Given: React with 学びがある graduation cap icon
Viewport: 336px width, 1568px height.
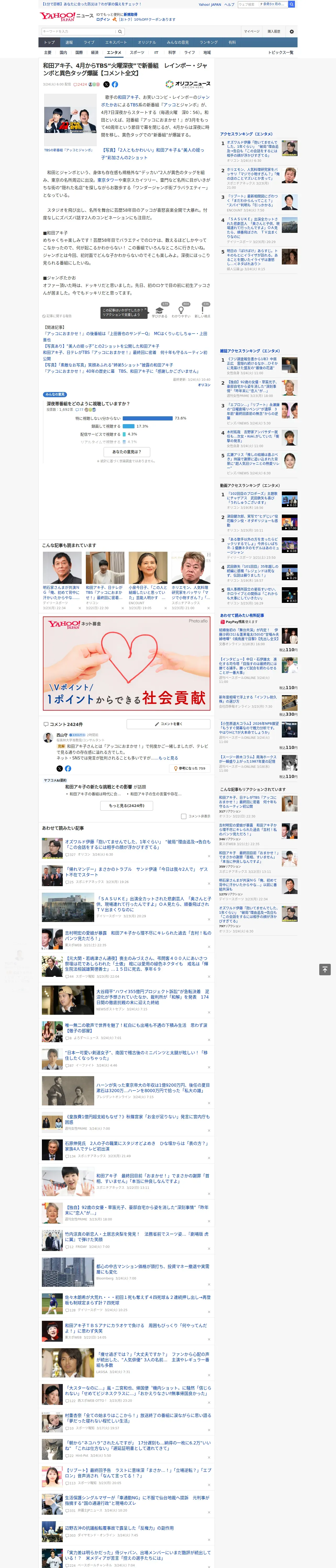Looking at the screenshot, I should 160,311.
